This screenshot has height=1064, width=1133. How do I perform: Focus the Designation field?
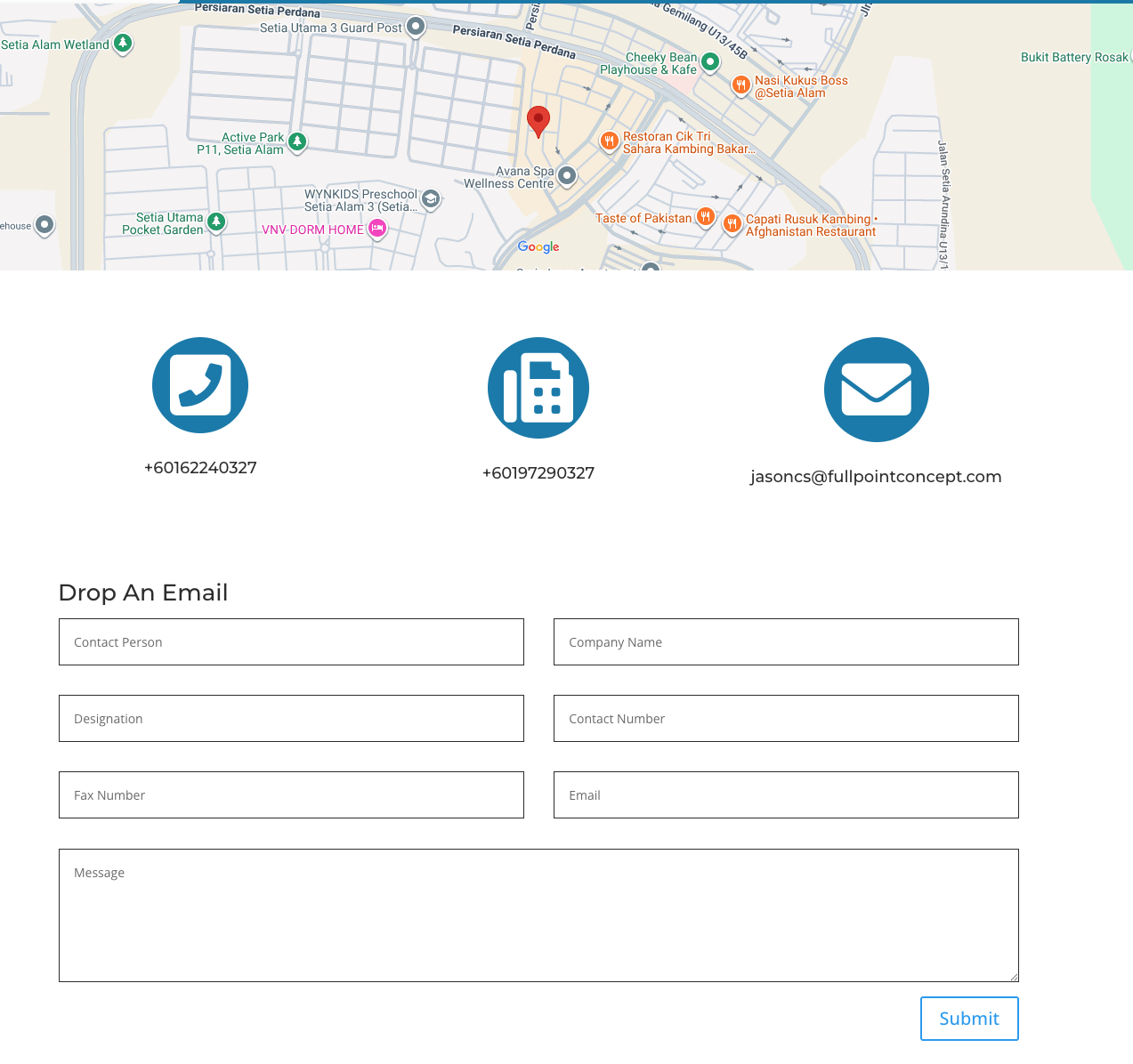coord(291,719)
